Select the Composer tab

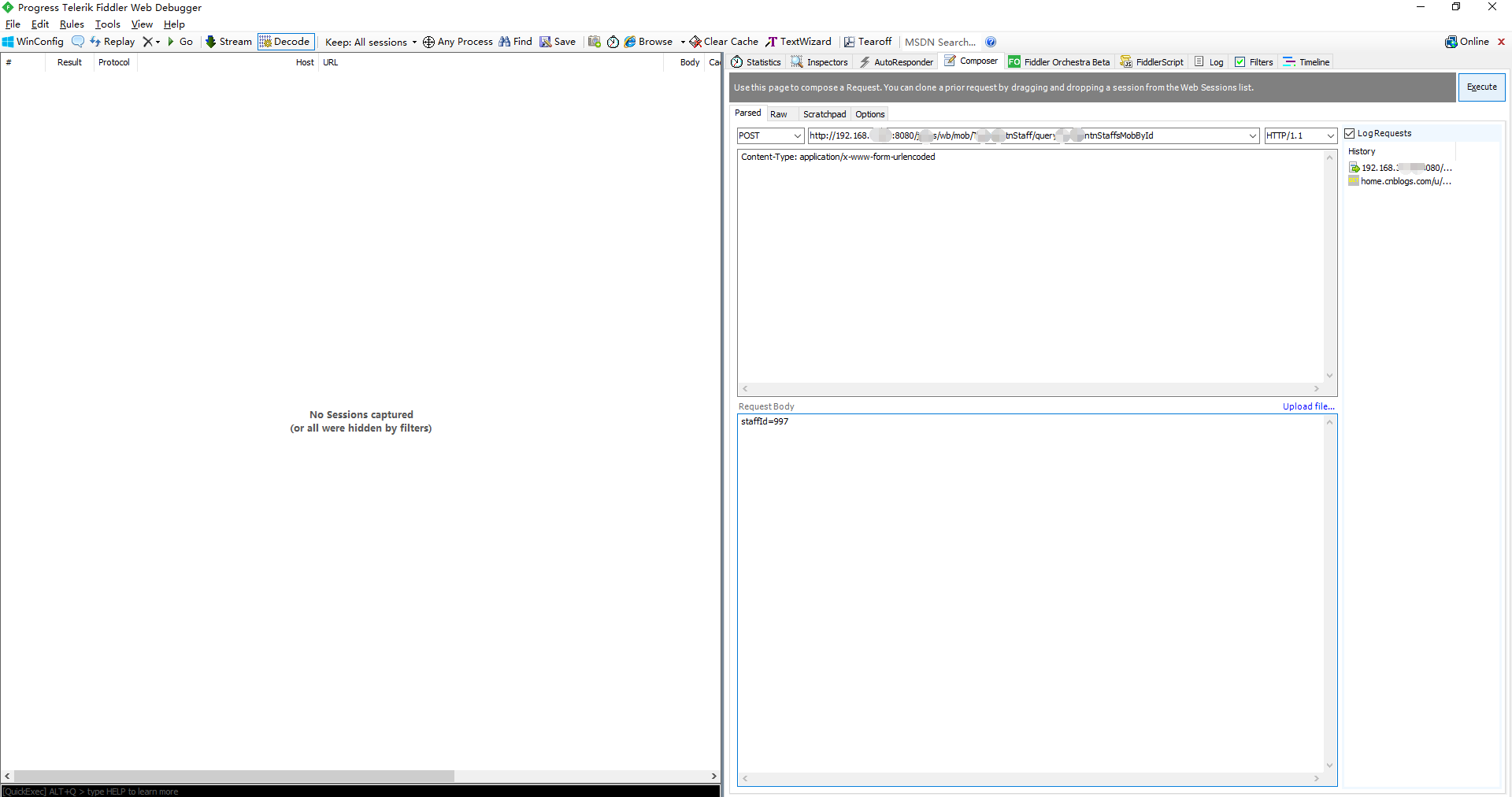click(971, 61)
